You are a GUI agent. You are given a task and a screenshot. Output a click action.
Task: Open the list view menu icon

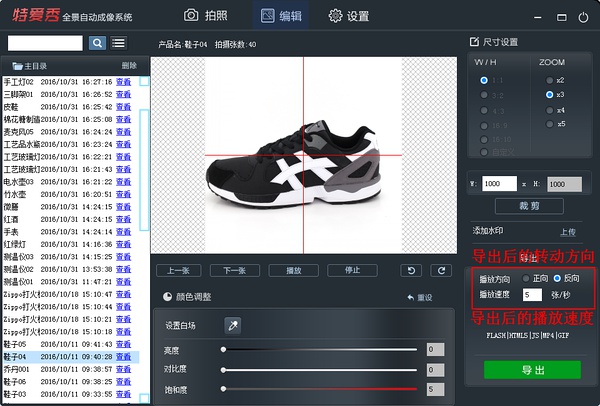click(119, 43)
